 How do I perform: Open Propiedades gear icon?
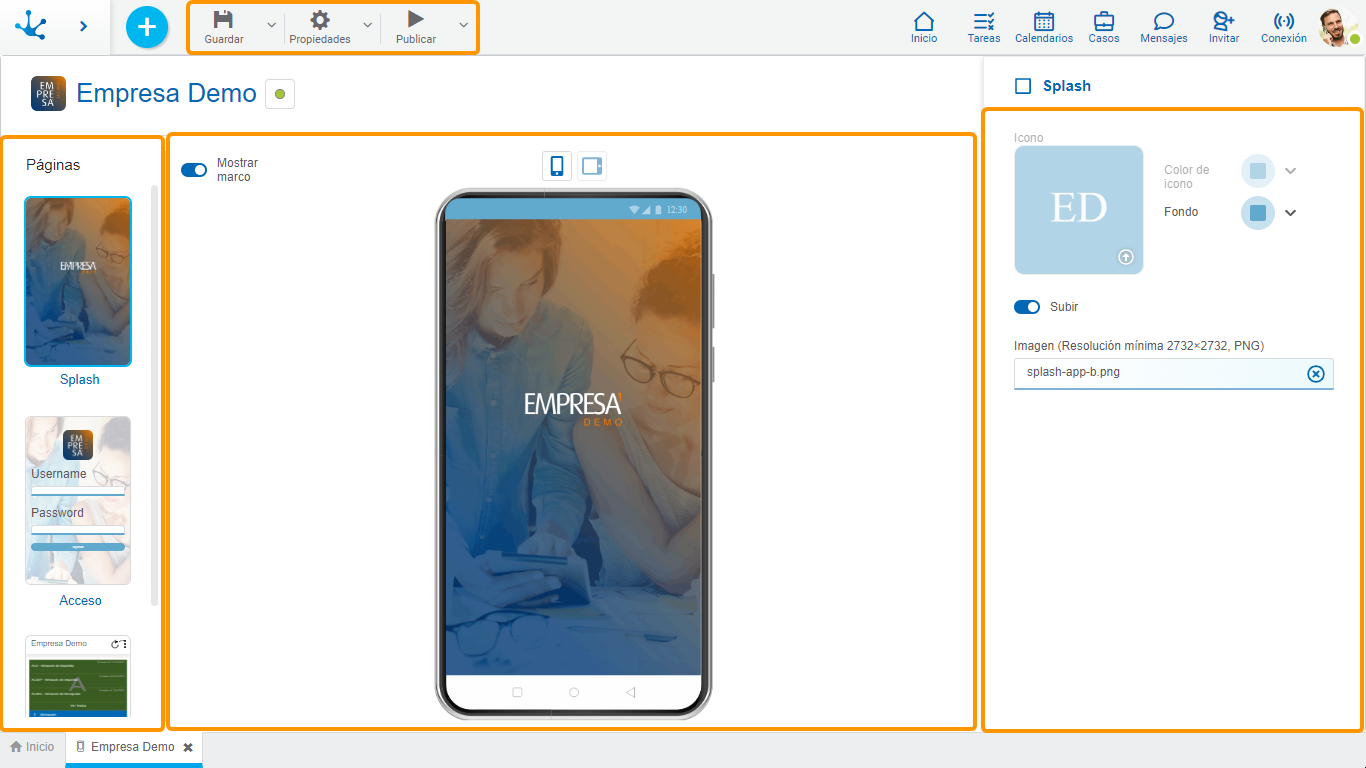click(319, 20)
